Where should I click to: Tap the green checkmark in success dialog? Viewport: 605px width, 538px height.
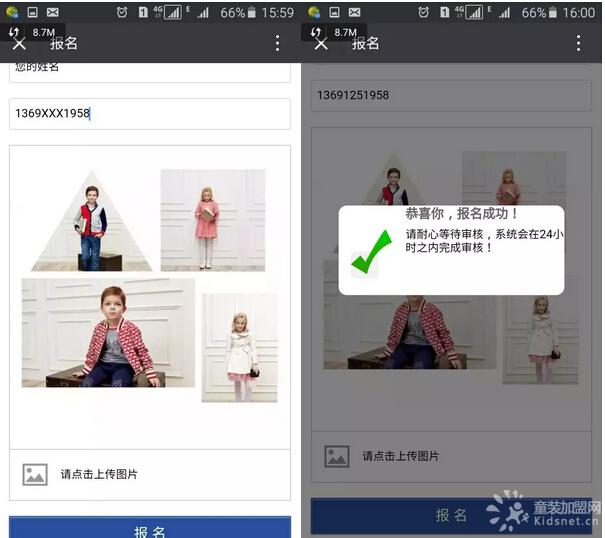point(372,251)
